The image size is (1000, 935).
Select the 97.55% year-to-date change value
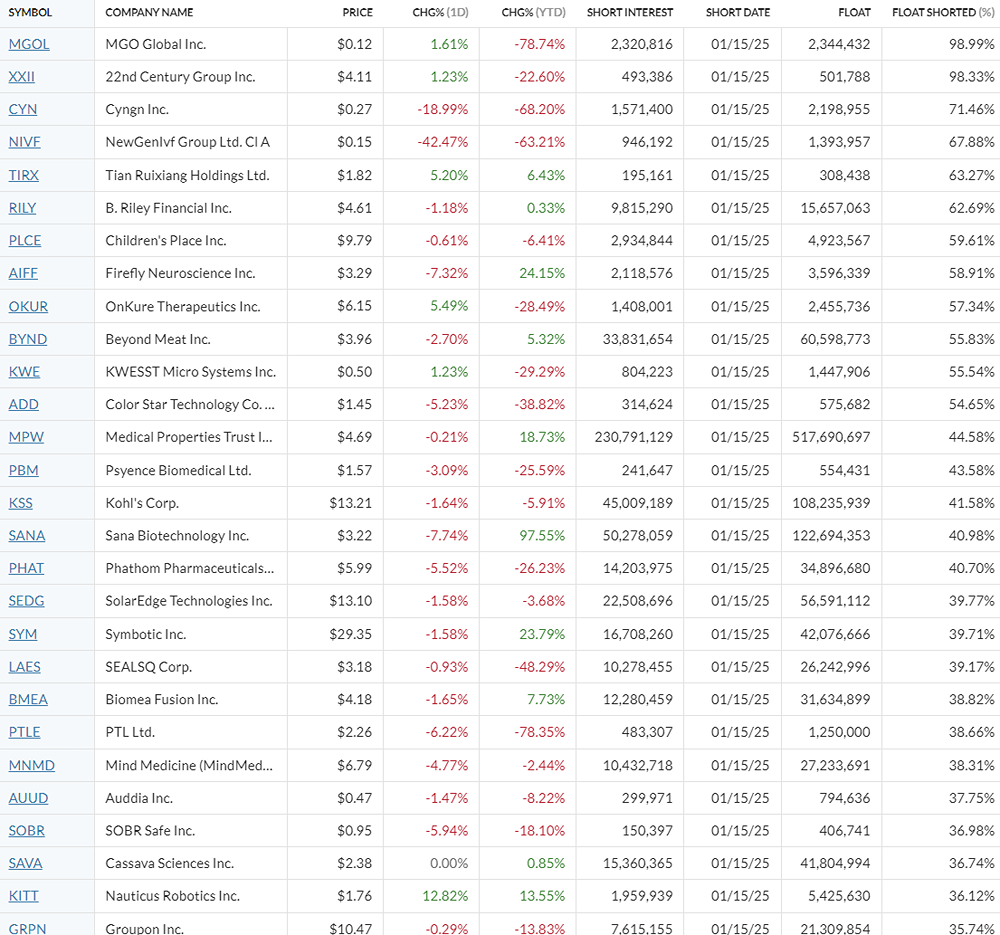coord(542,536)
